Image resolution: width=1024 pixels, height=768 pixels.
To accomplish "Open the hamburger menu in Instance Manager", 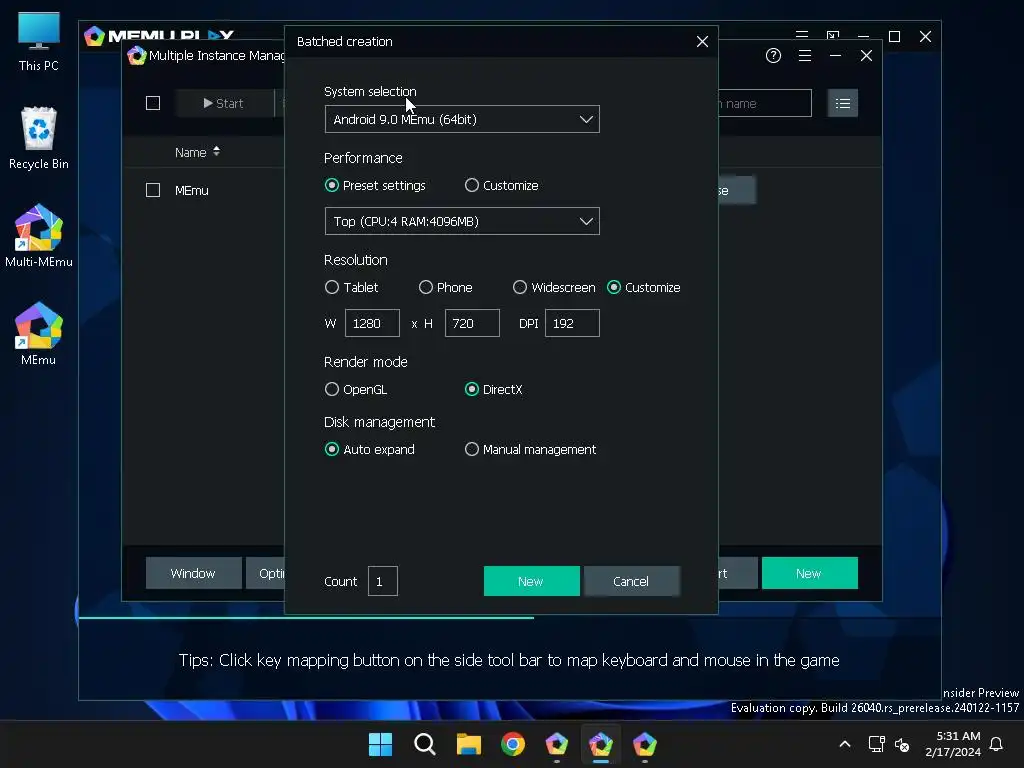I will tap(805, 56).
